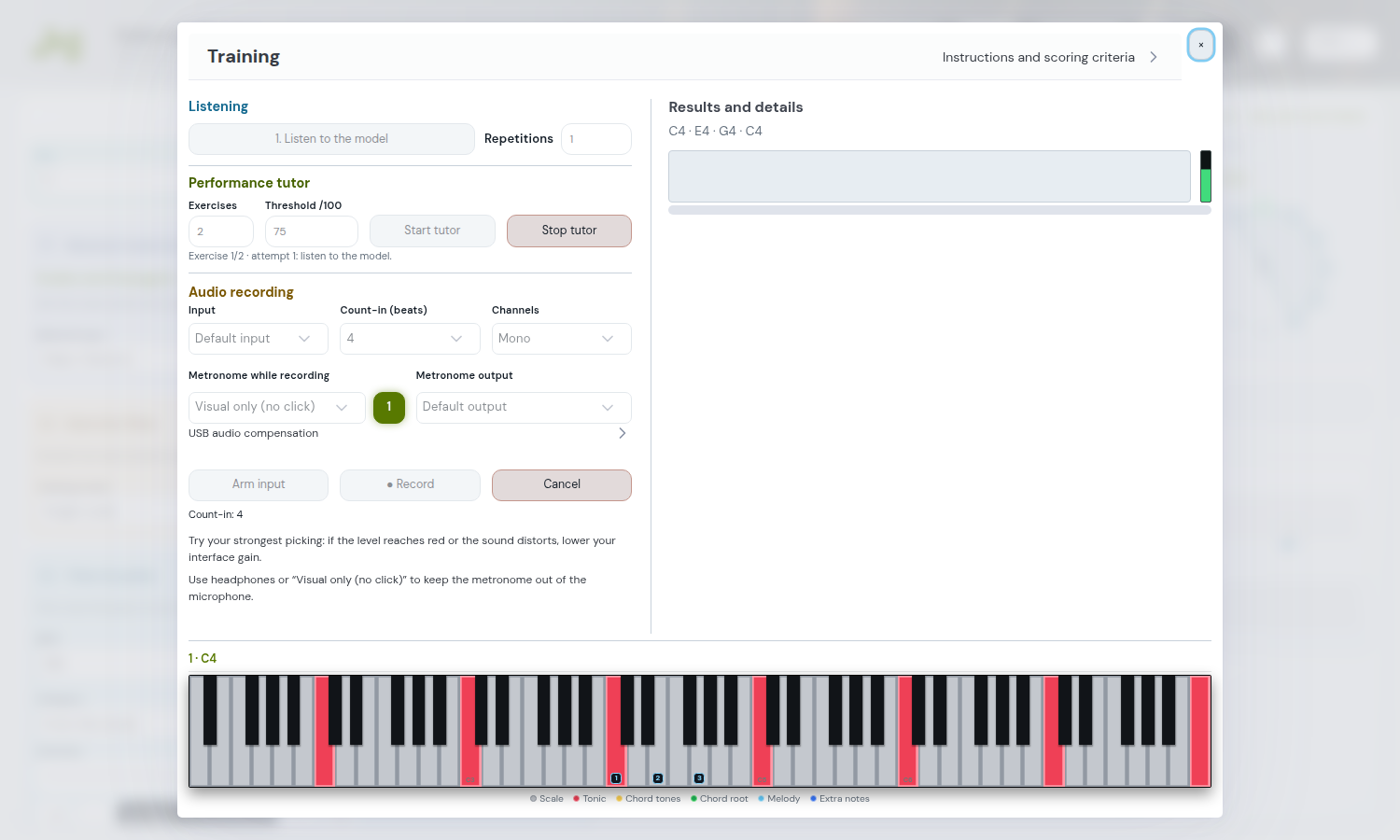Screen dimensions: 1400x840
Task: Click the green metronome beat indicator
Action: (389, 407)
